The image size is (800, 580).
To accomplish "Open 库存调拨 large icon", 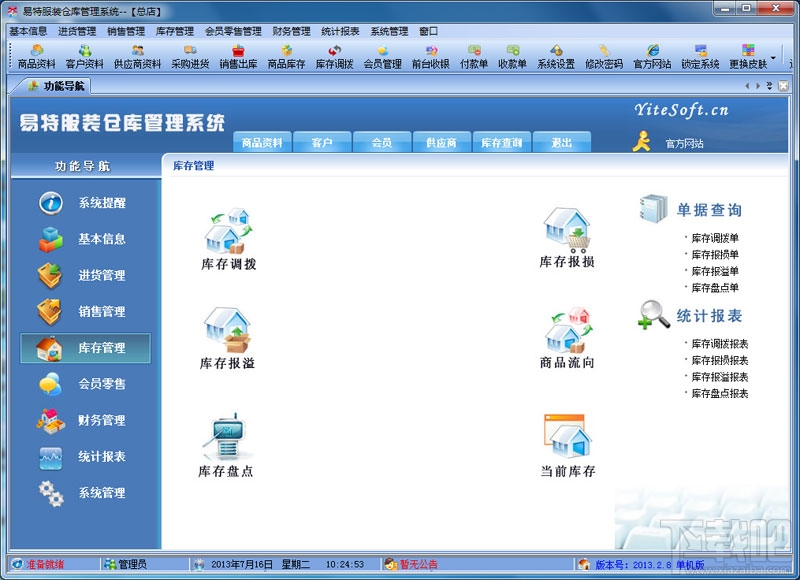I will [x=229, y=238].
